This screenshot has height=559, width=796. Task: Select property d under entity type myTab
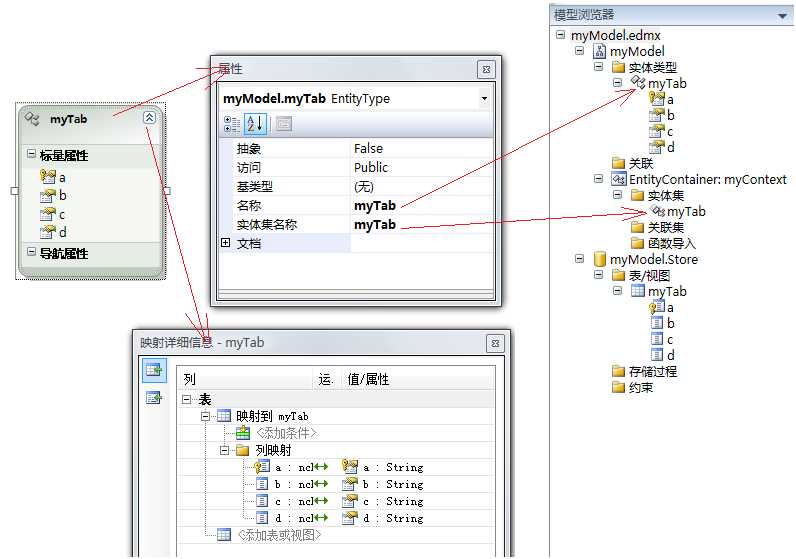coord(662,147)
